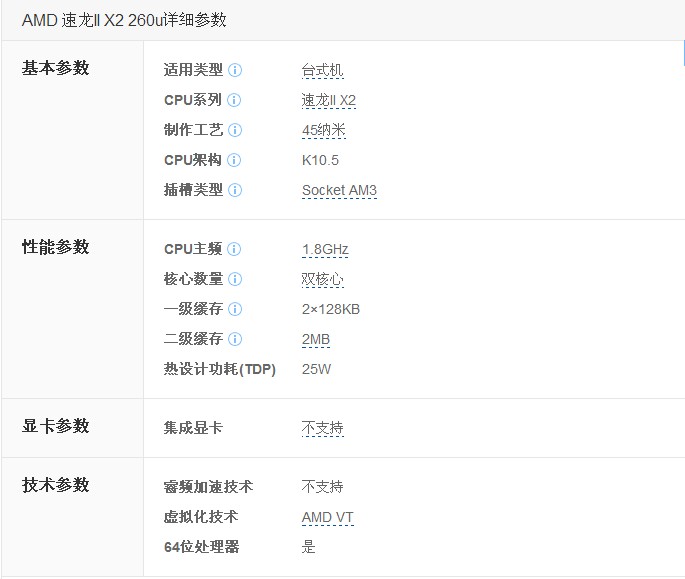Open the 1.8GHz frequency link
The width and height of the screenshot is (685, 579).
325,250
